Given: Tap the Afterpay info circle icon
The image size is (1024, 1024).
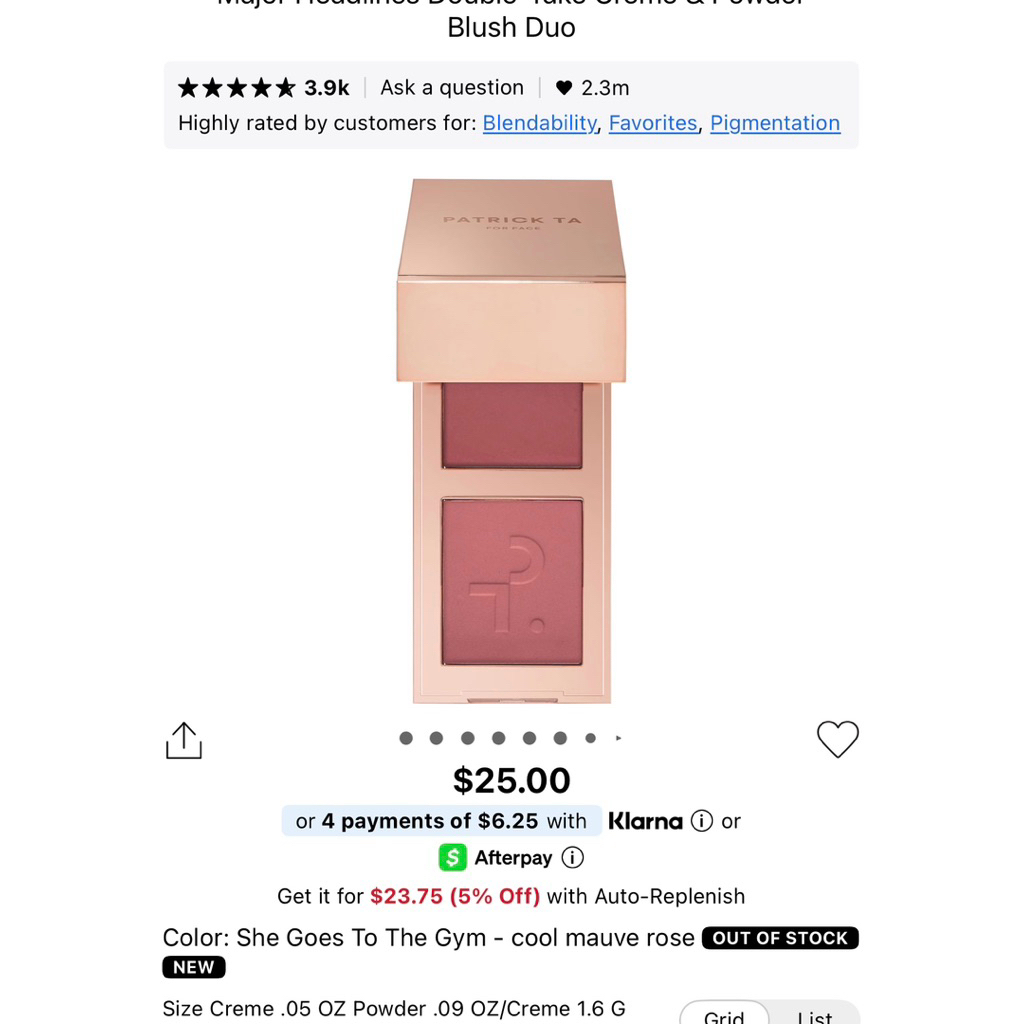Looking at the screenshot, I should click(x=572, y=857).
